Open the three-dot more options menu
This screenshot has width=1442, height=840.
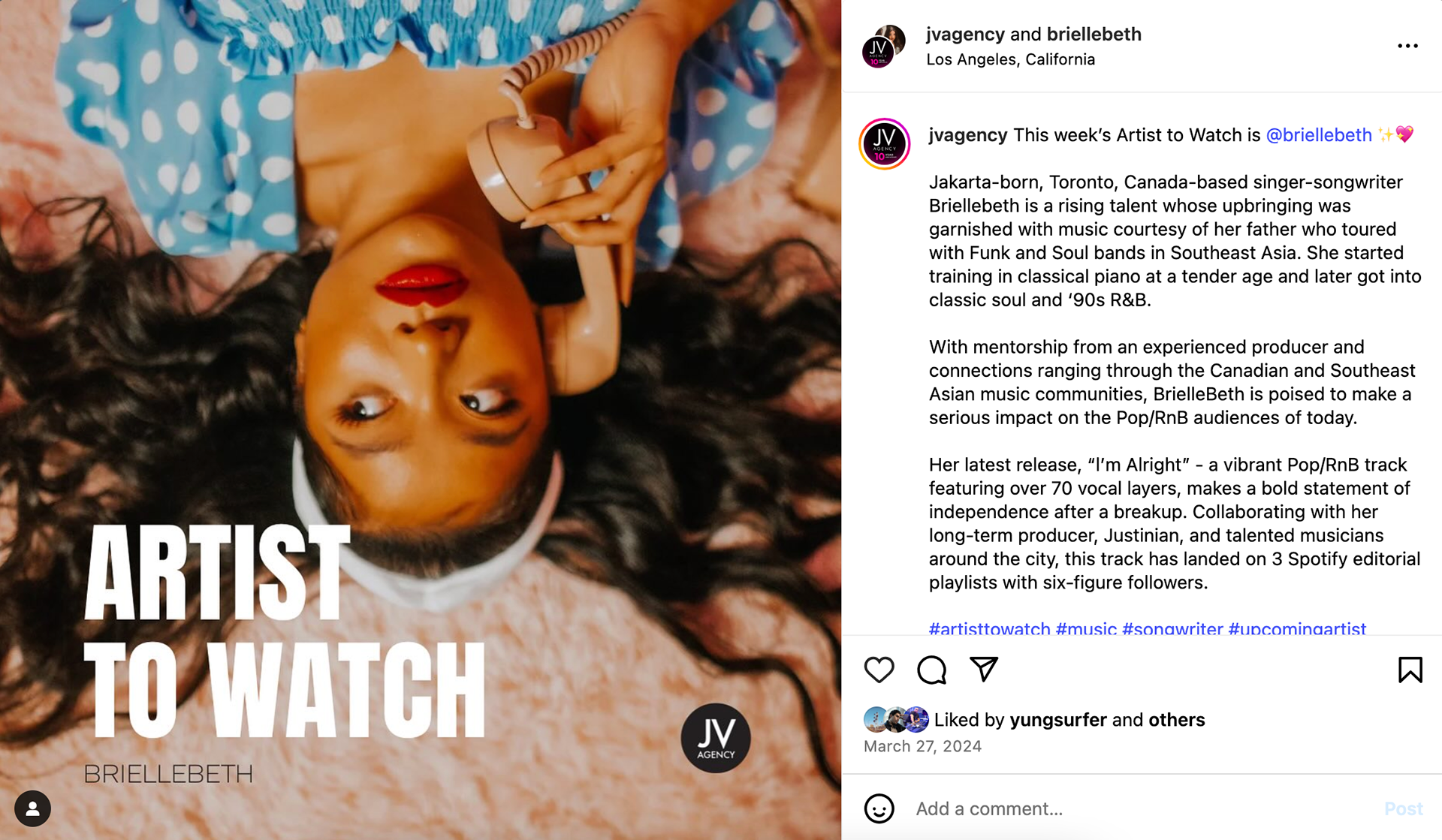click(1407, 46)
